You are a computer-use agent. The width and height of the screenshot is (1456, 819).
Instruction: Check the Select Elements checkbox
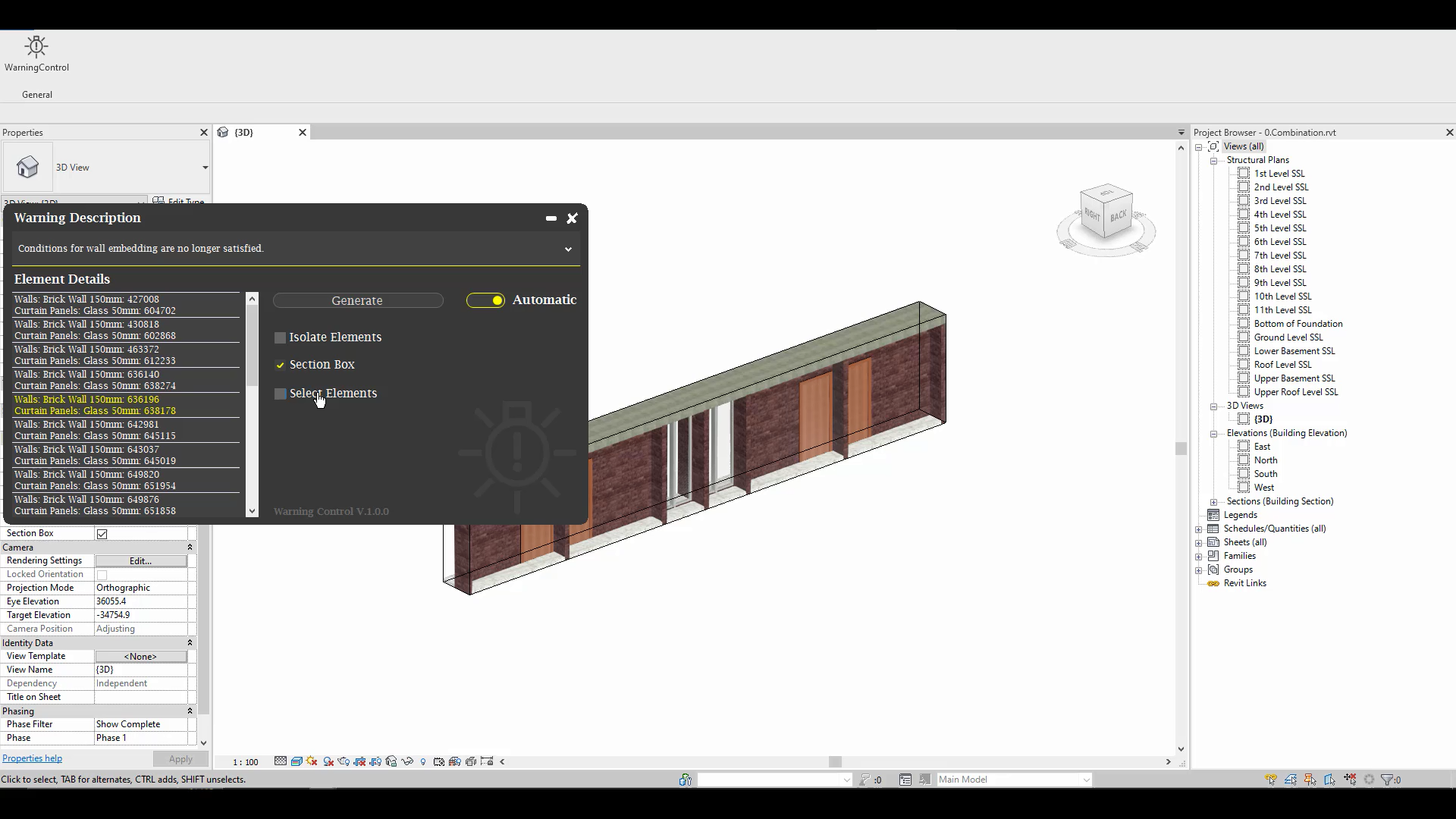(x=281, y=394)
